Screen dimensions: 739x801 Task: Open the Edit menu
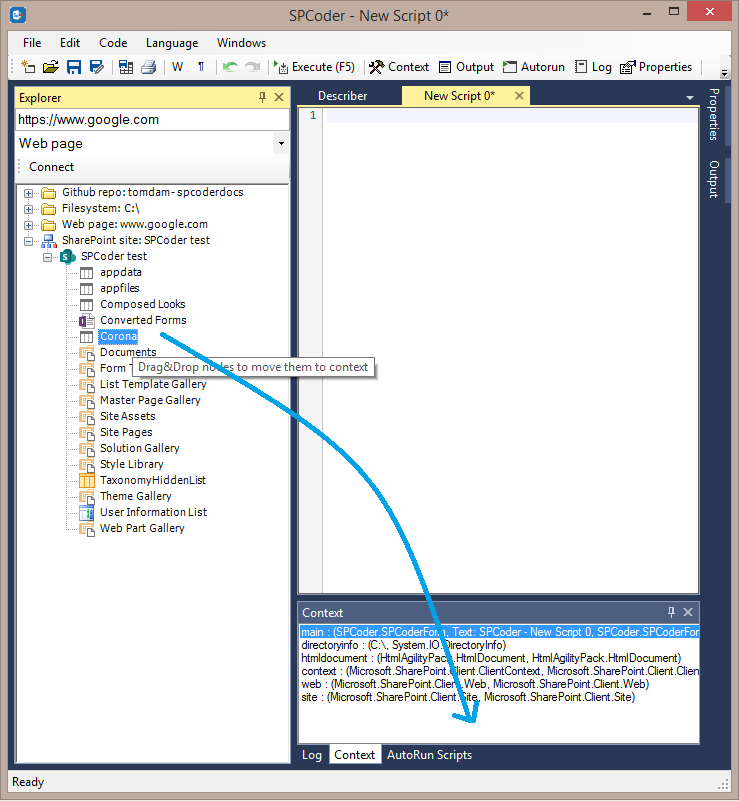pos(69,43)
